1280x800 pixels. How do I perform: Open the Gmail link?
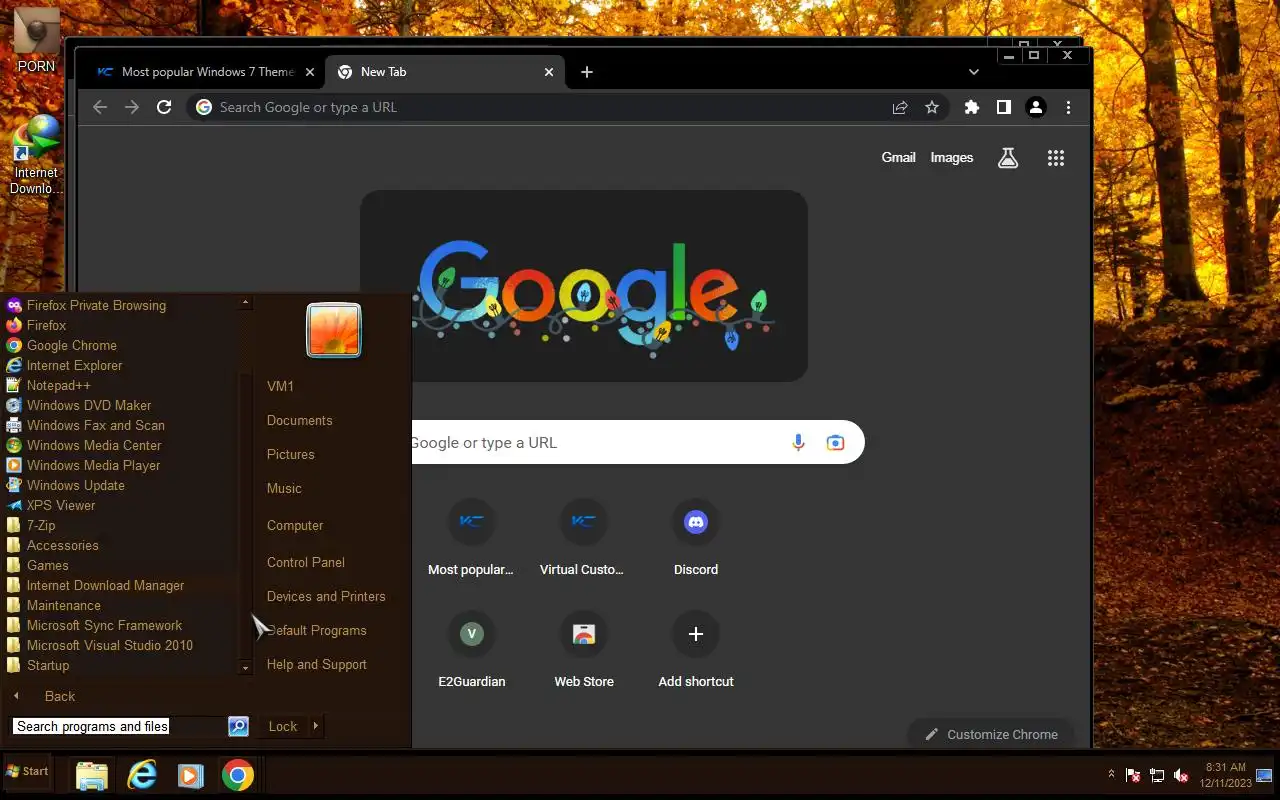coord(898,157)
